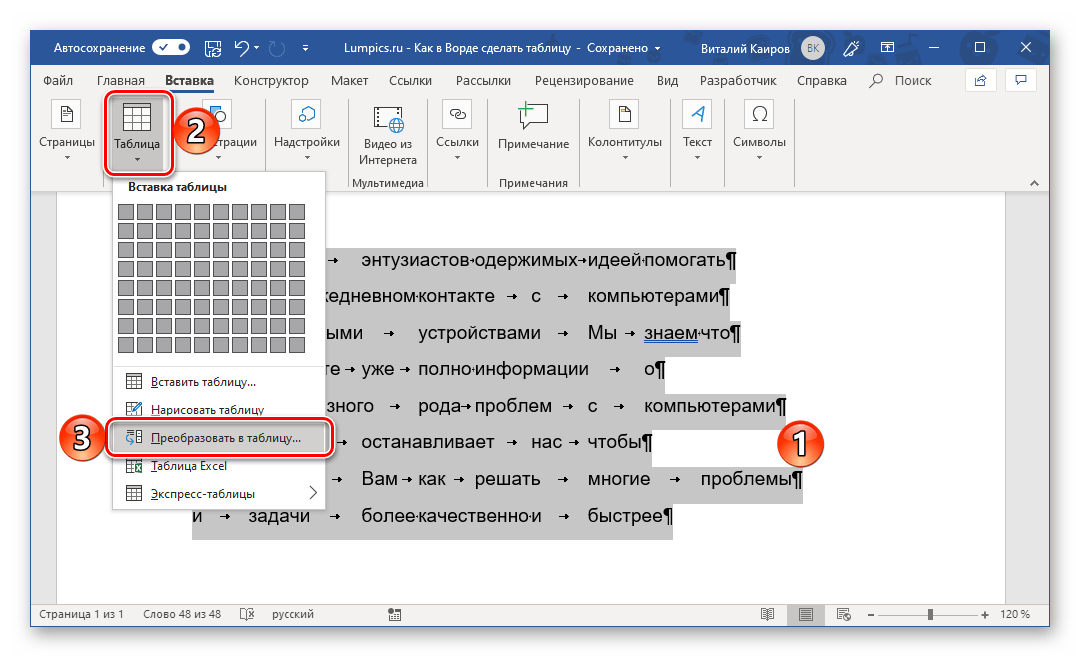The height and width of the screenshot is (657, 1080).
Task: Switch to the Главная tab
Action: (x=121, y=81)
